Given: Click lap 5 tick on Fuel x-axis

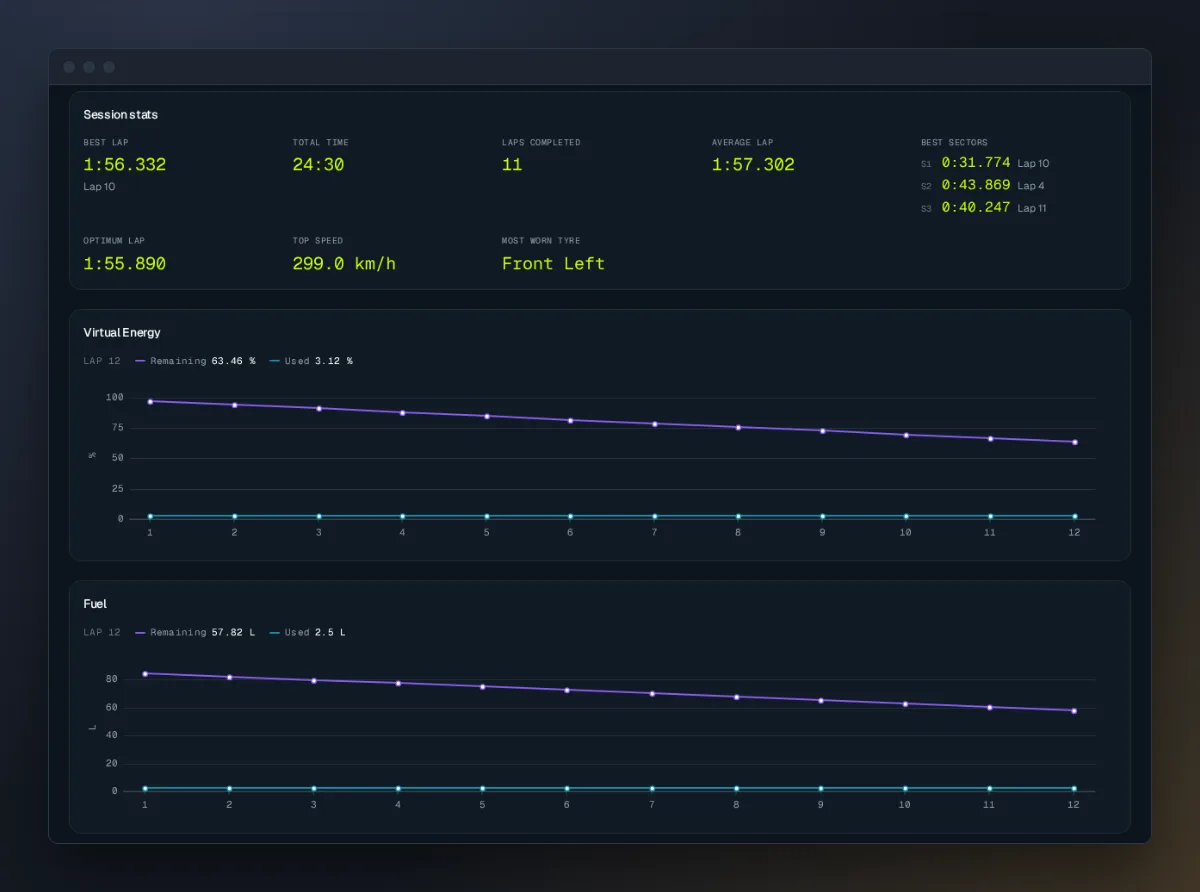Looking at the screenshot, I should coord(483,804).
